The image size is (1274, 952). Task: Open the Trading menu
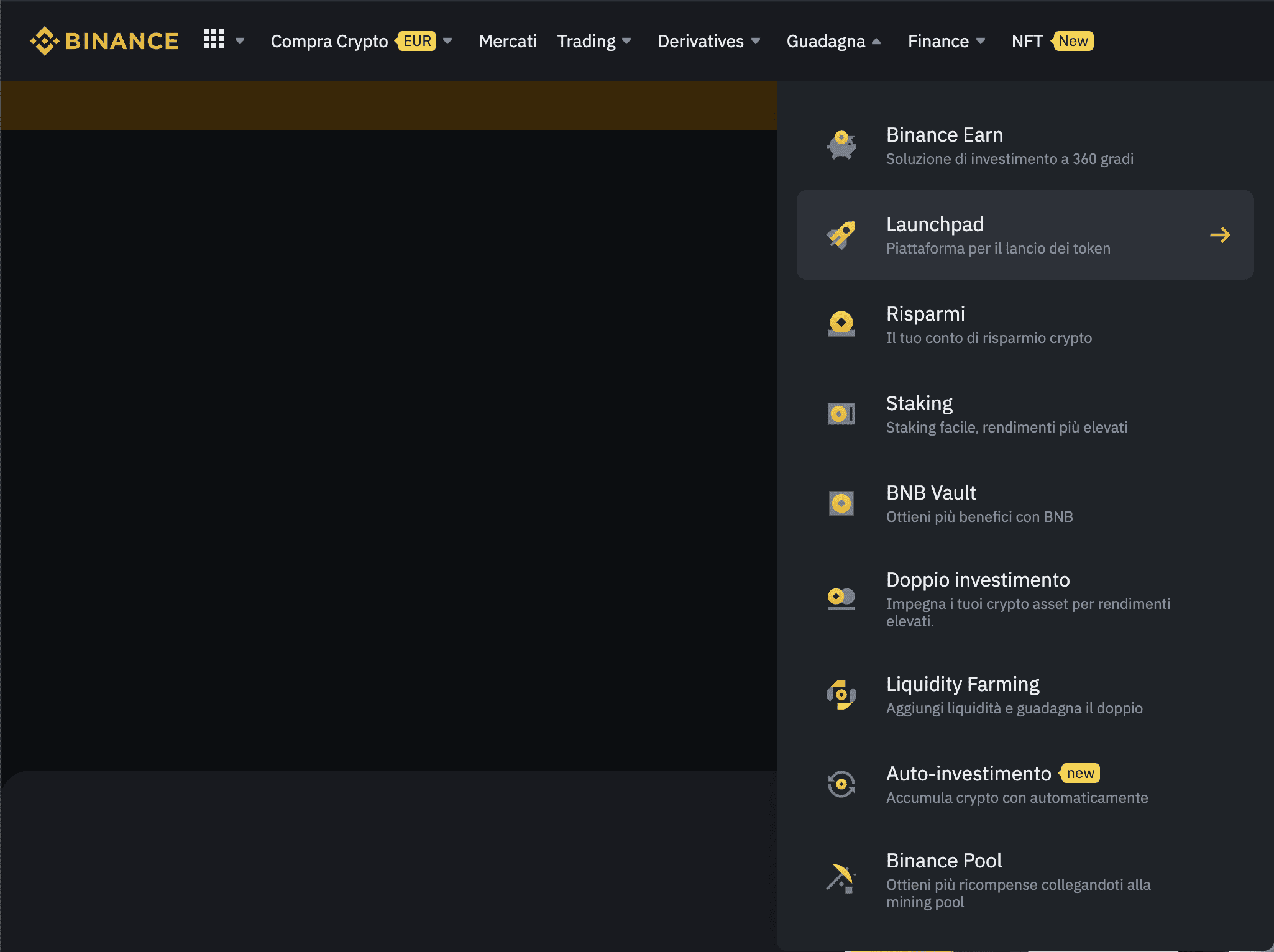tap(586, 41)
